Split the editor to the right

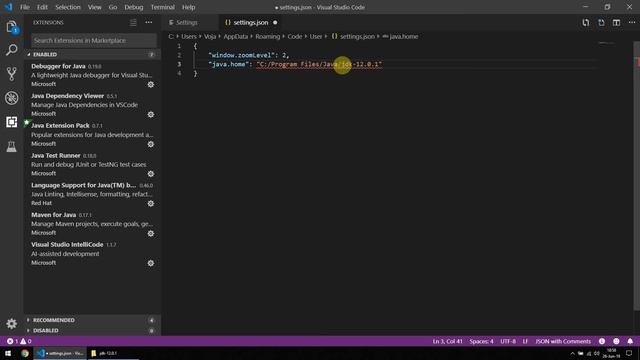(x=616, y=22)
